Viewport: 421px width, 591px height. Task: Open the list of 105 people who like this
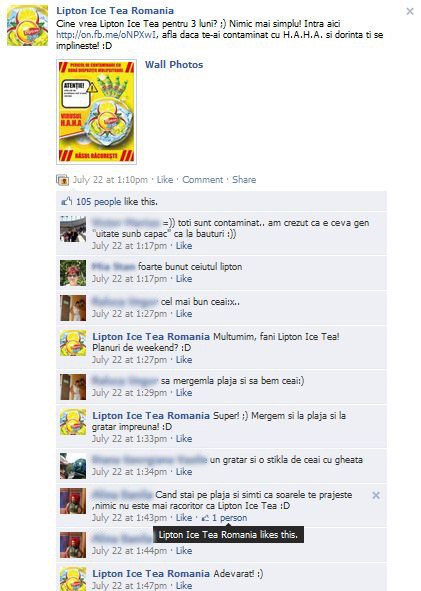point(99,202)
